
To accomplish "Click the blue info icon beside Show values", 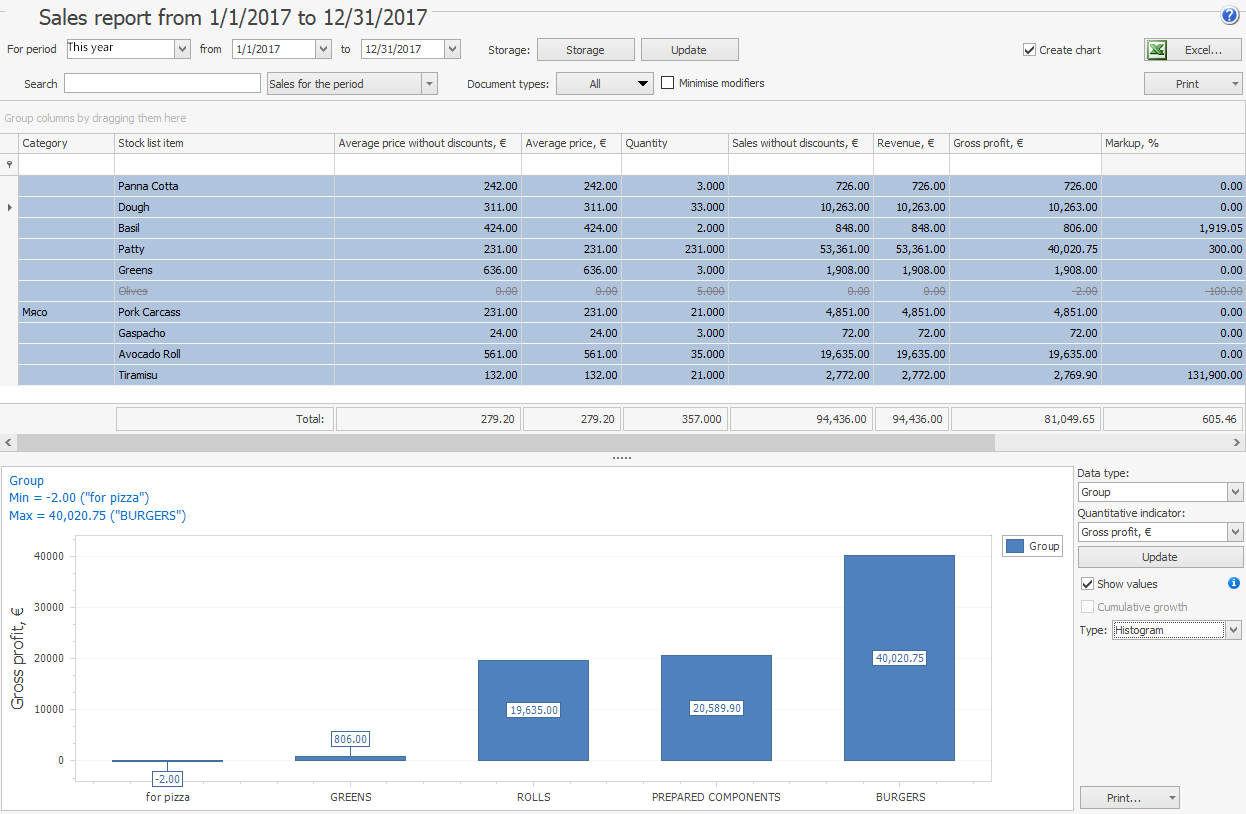I will point(1234,584).
